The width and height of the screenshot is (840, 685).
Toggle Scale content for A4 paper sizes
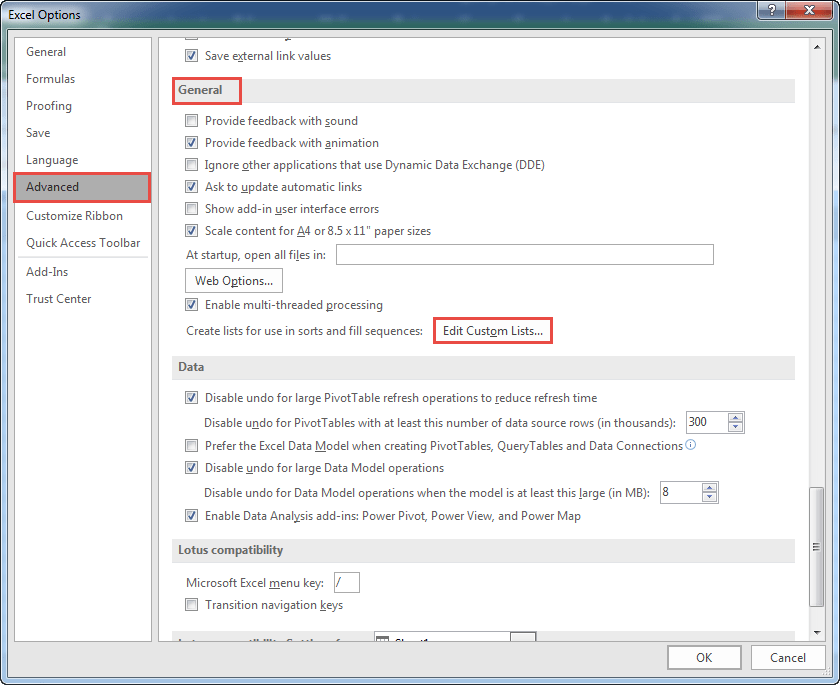click(x=191, y=230)
